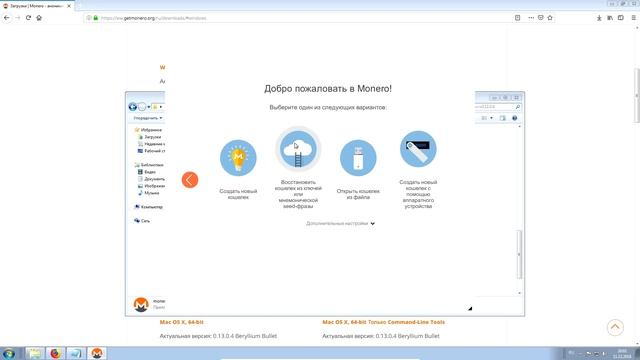Open the Firefox downloads arrow
This screenshot has height=360, width=640.
599,18
